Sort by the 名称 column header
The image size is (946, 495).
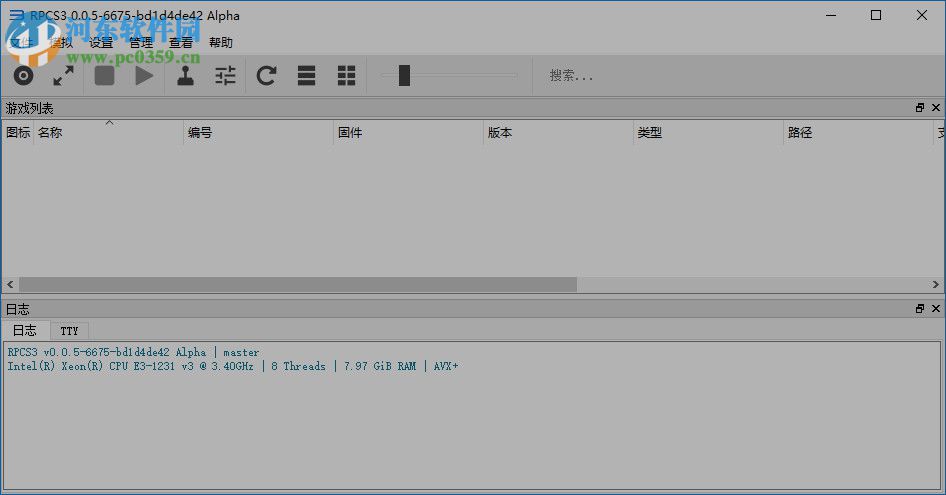pyautogui.click(x=109, y=133)
